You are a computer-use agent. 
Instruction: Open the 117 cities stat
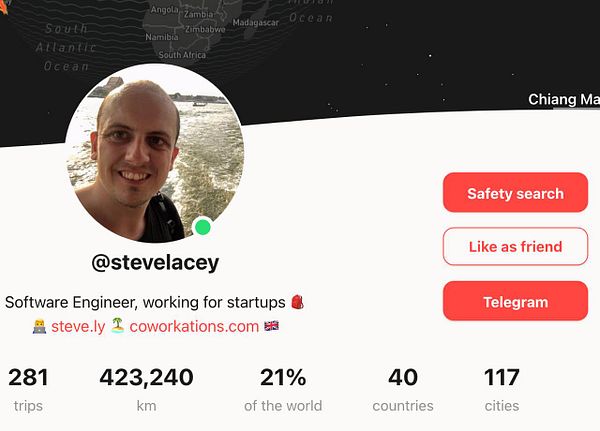point(502,389)
